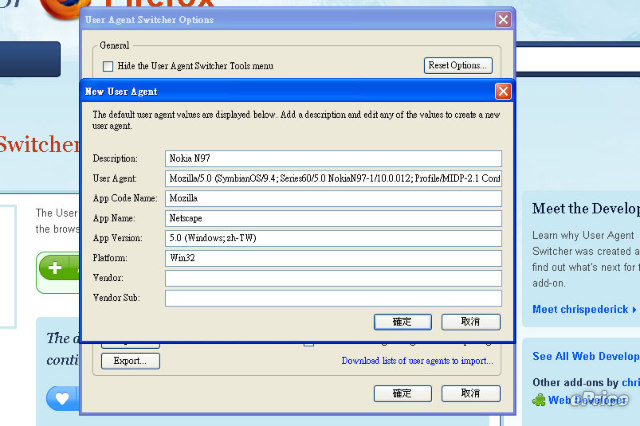Click the Description: label text
Viewport: 640px width, 426px height.
[x=115, y=158]
